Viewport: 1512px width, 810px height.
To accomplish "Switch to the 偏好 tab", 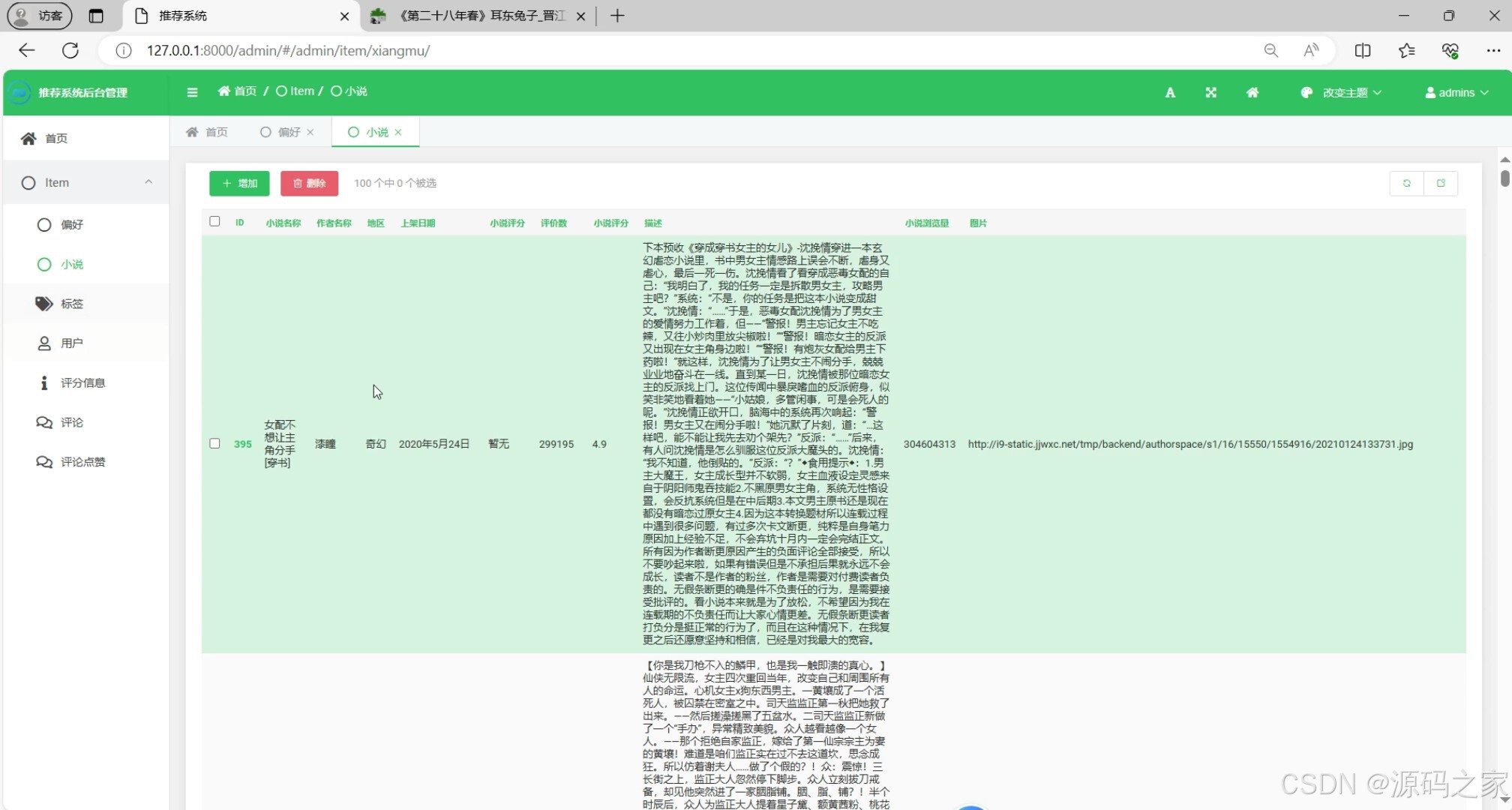I will point(288,132).
